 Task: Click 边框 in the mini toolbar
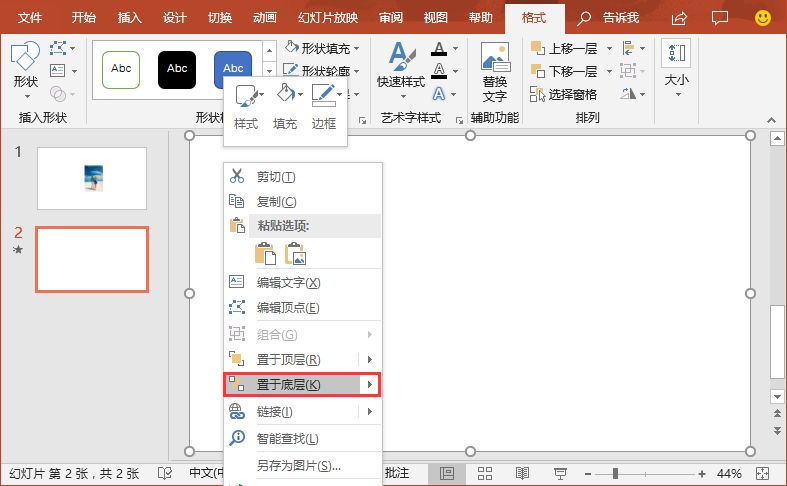coord(324,107)
